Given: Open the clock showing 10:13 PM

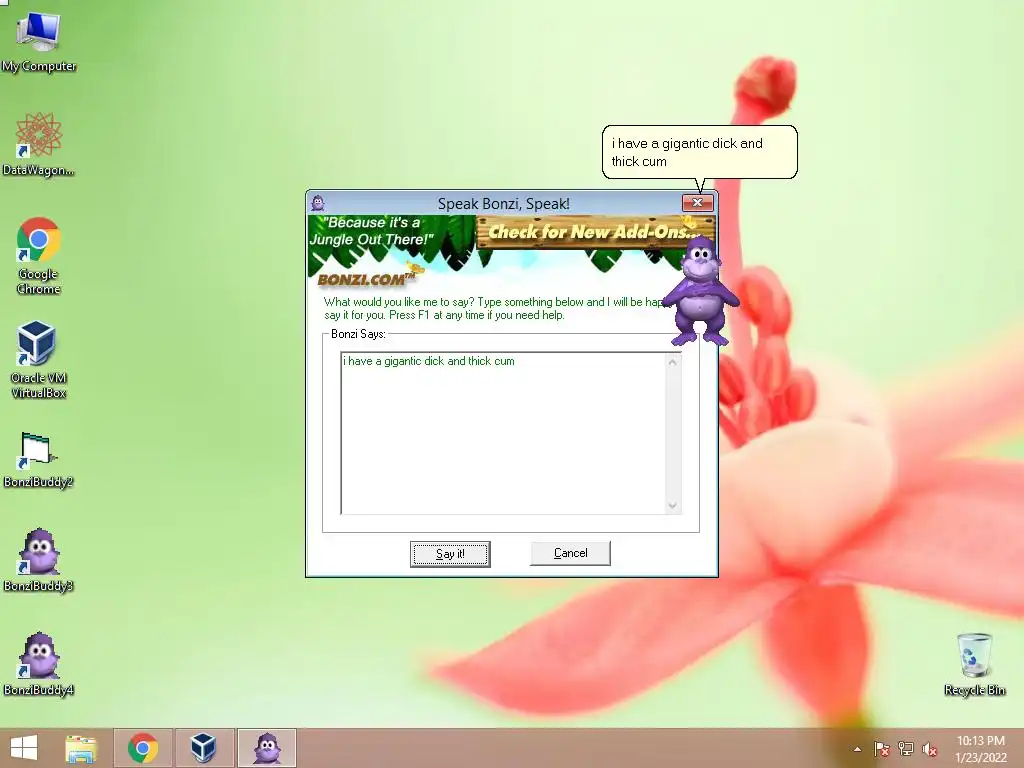Looking at the screenshot, I should click(x=980, y=748).
